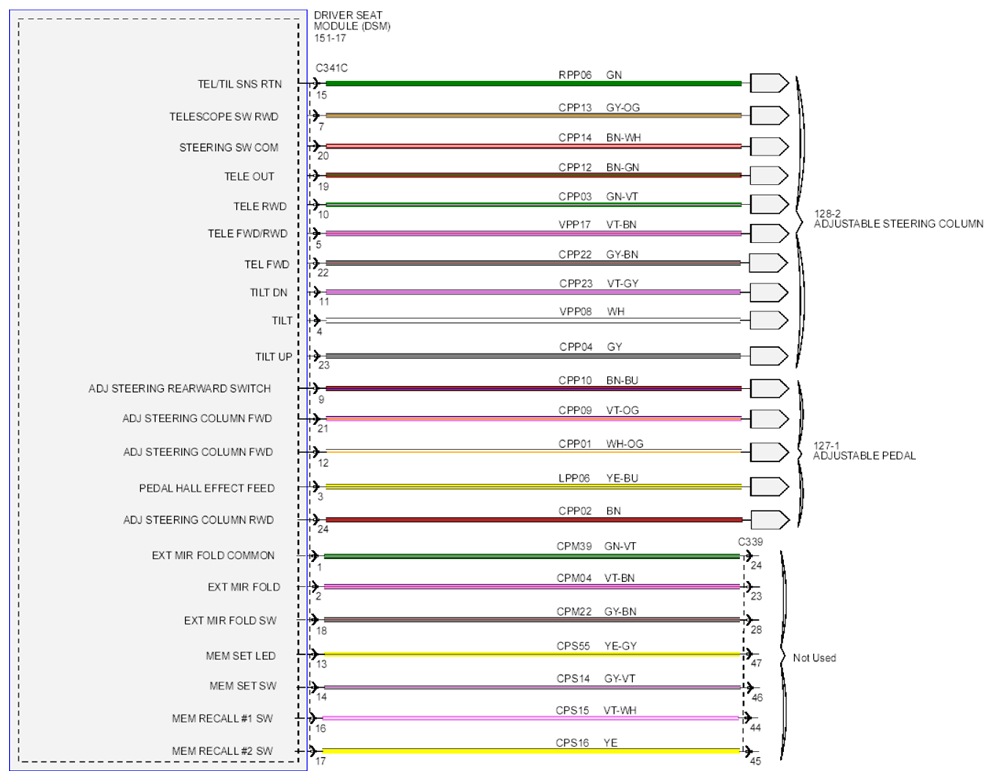Click the TEL FWD signal label

pos(267,265)
